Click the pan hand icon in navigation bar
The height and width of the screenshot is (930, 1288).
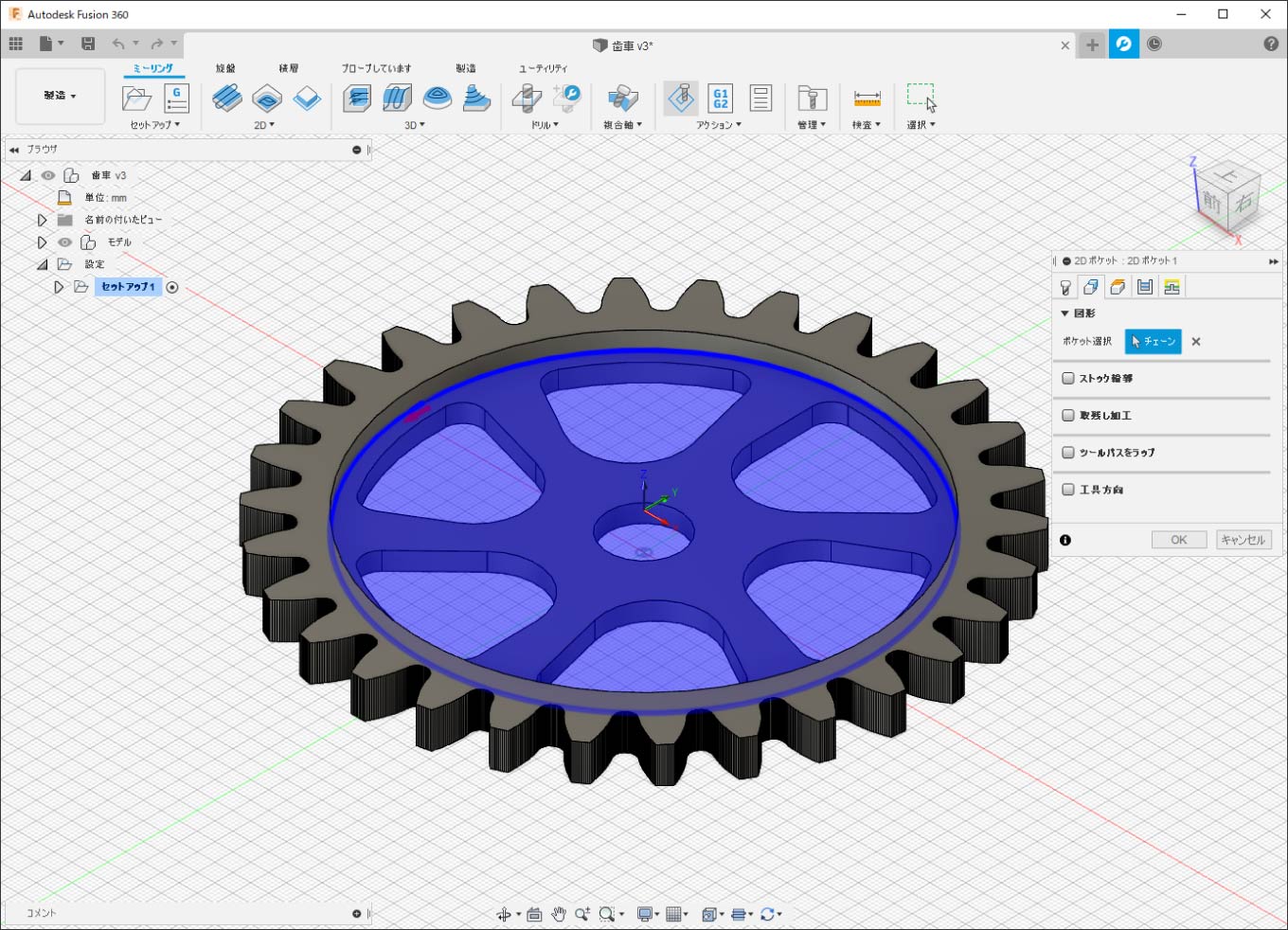coord(559,914)
